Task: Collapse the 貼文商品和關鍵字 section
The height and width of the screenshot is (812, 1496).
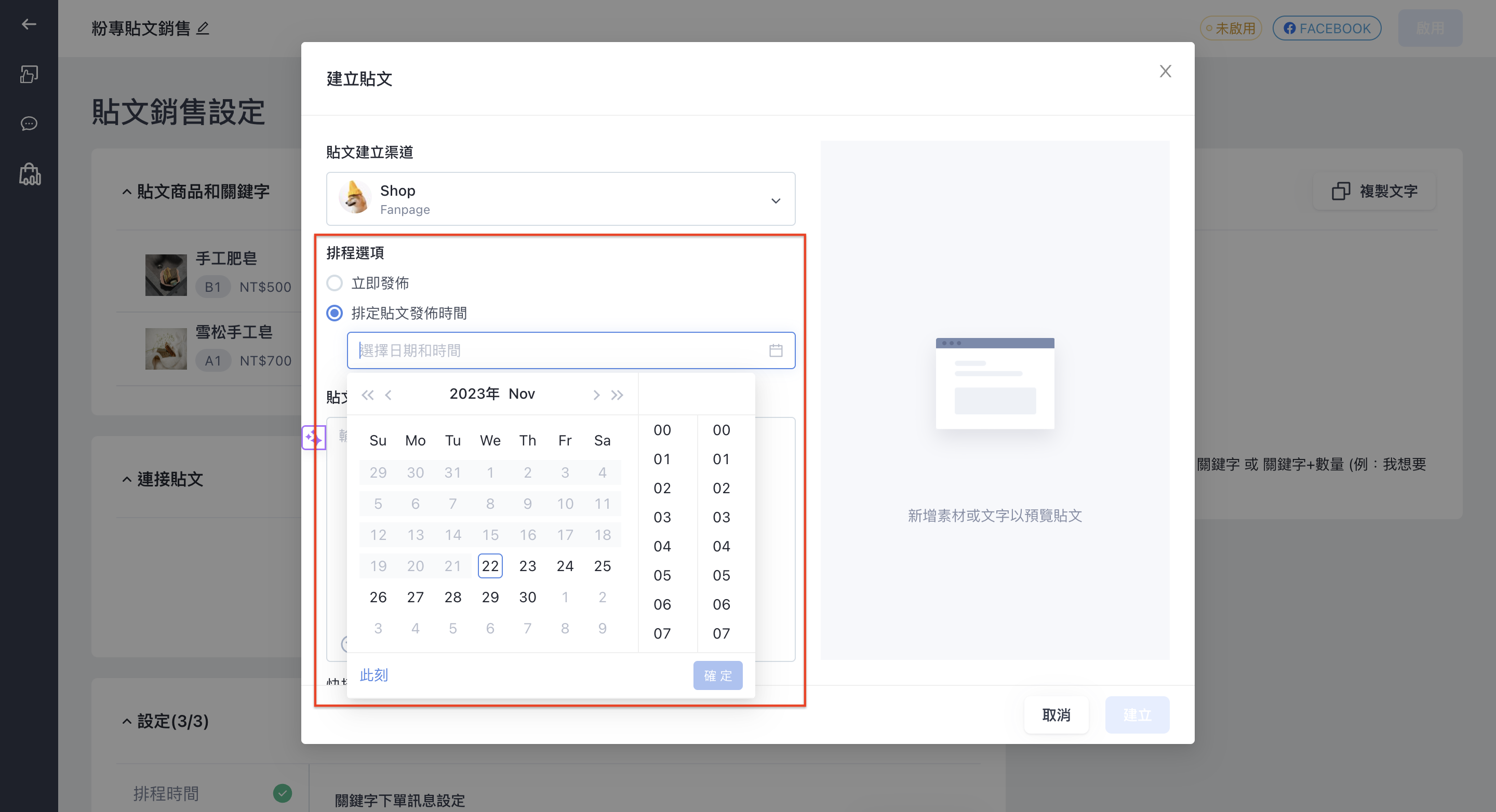Action: [127, 192]
